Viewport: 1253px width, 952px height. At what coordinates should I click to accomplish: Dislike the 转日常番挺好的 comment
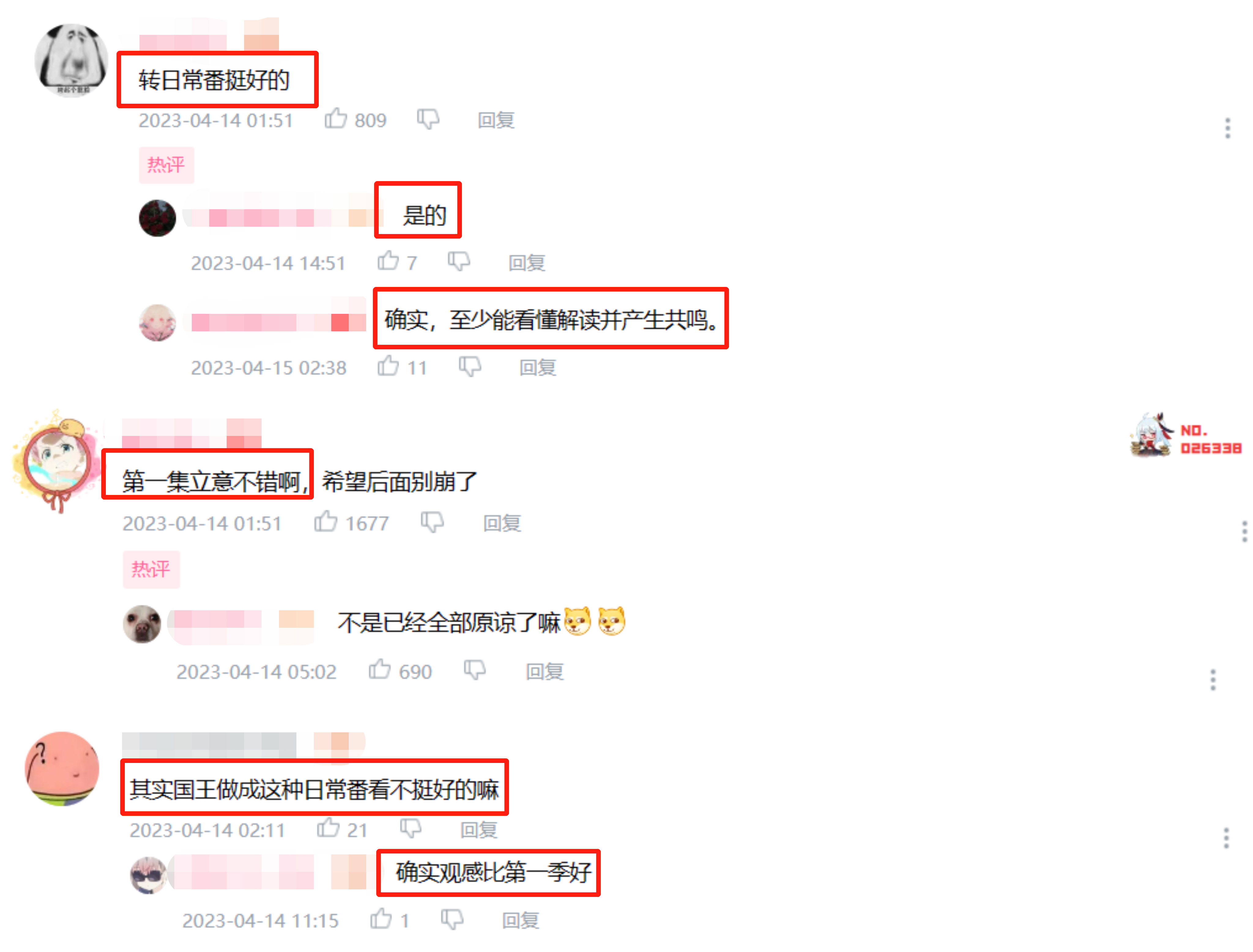[428, 119]
